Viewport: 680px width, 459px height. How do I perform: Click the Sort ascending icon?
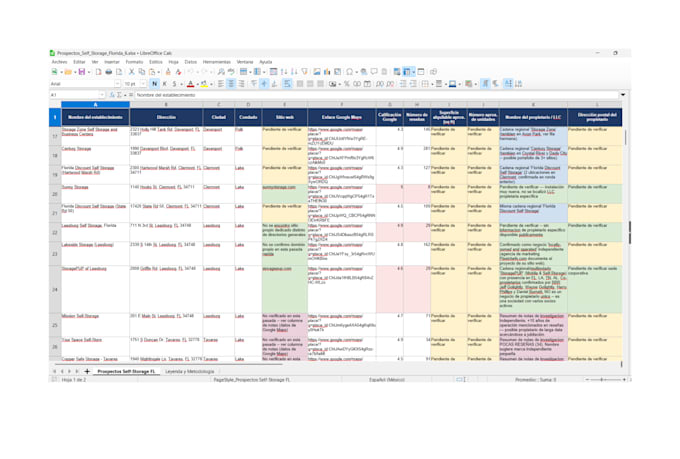(284, 72)
